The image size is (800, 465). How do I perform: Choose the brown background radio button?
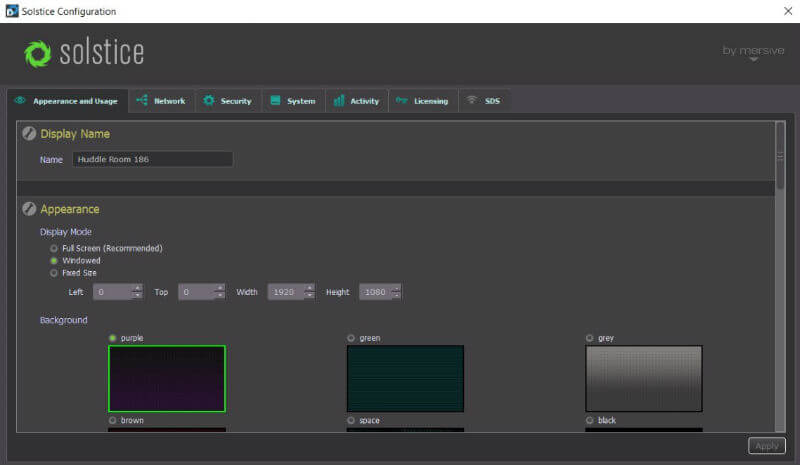click(x=113, y=420)
